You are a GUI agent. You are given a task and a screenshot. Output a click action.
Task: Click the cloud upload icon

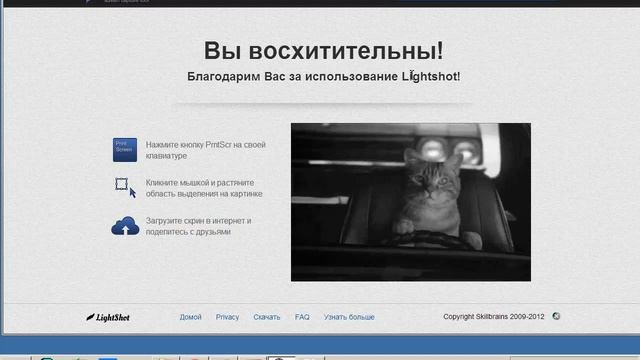[x=125, y=226]
